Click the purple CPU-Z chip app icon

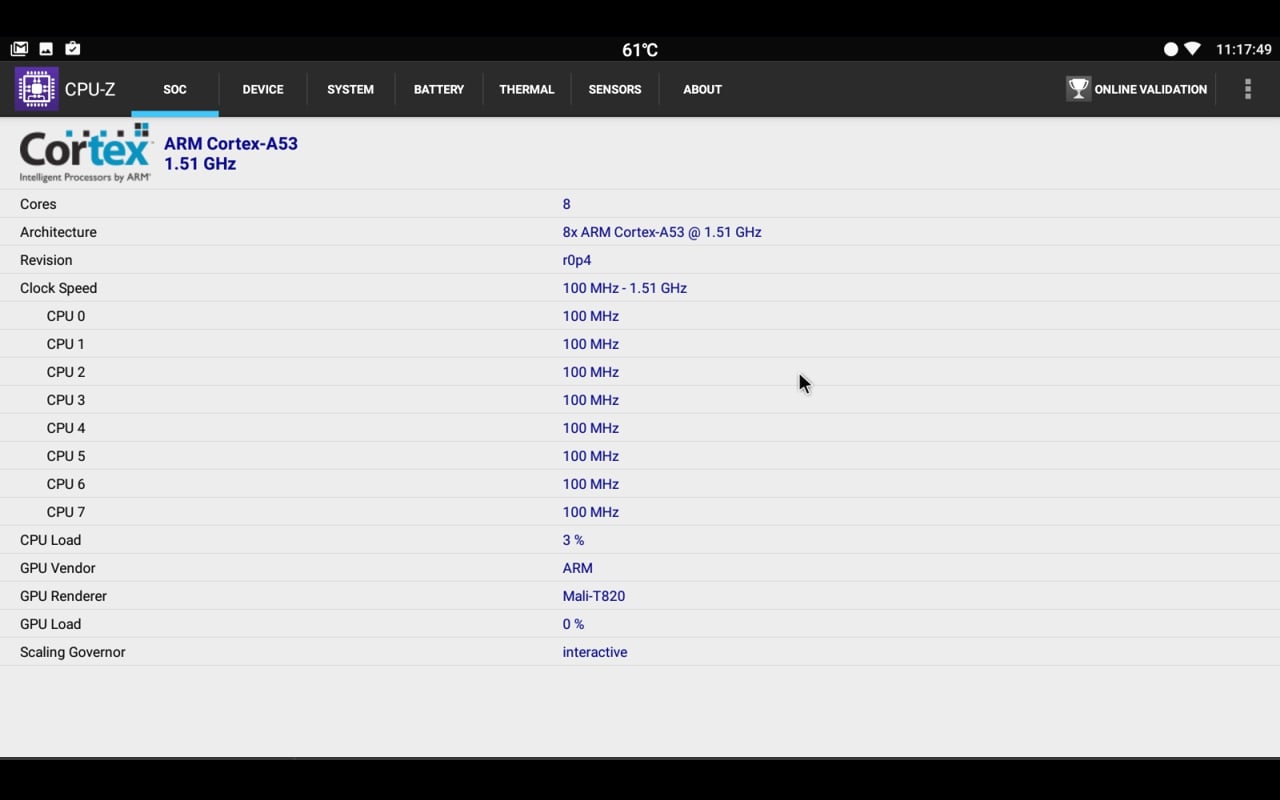point(36,89)
